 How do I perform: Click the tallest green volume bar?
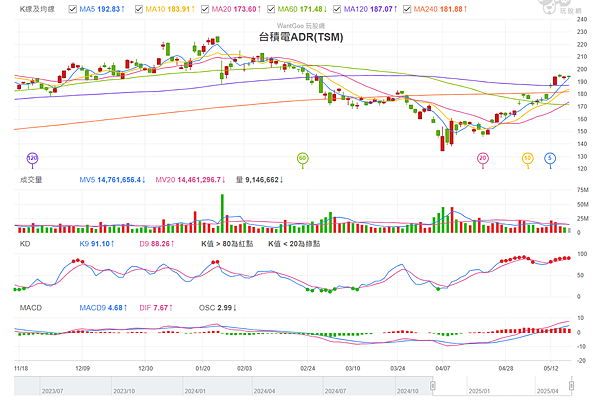click(222, 214)
